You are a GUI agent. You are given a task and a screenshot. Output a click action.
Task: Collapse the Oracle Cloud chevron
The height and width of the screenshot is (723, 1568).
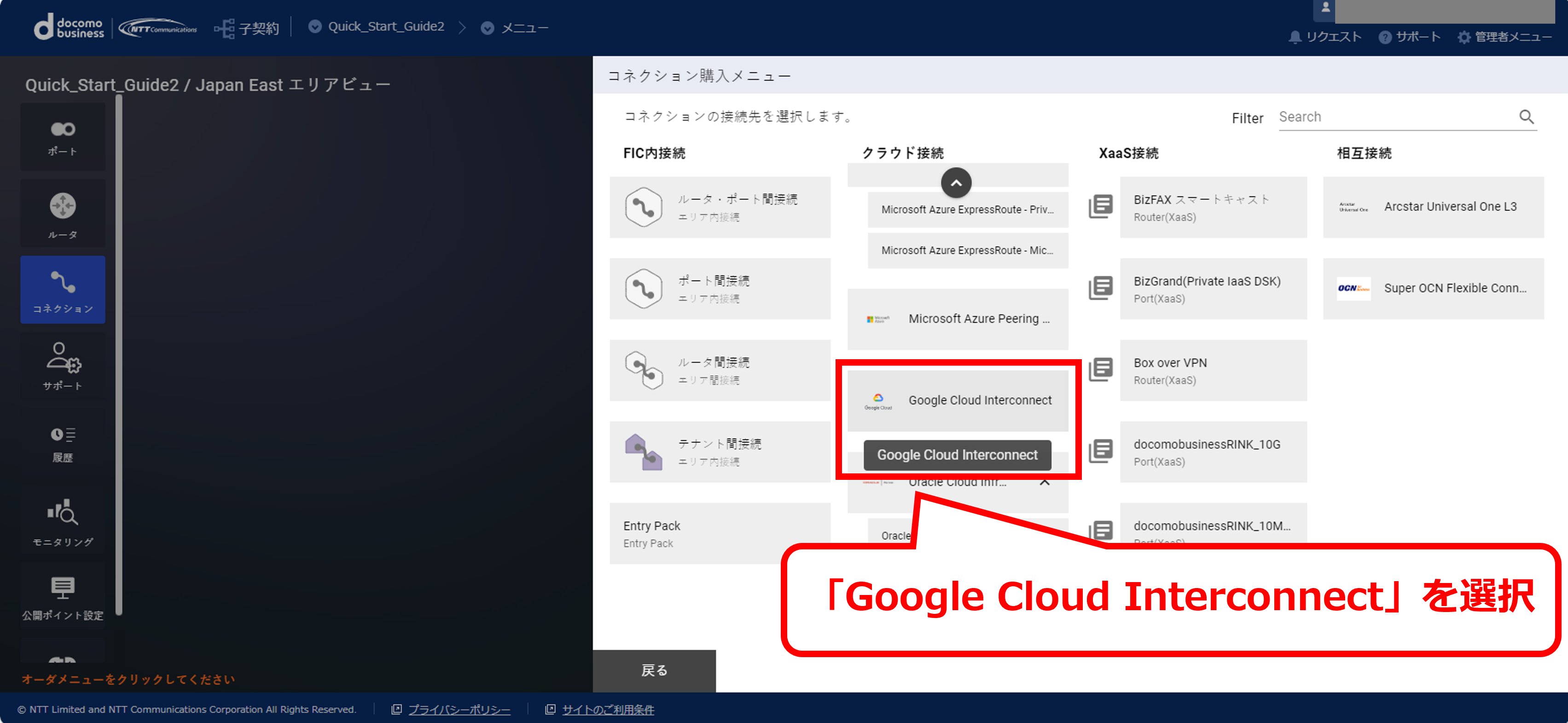pos(1045,483)
